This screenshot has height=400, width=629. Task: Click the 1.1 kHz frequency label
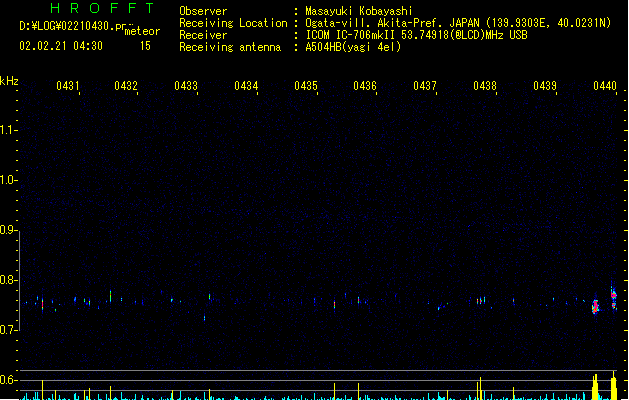click(8, 130)
